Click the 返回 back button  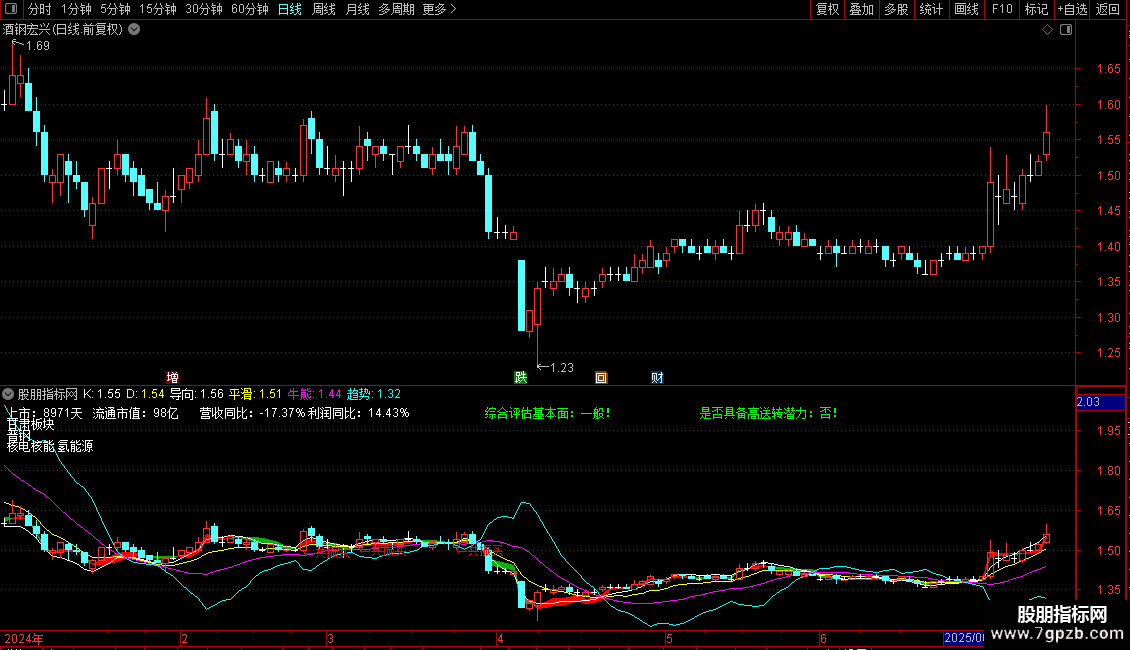(1108, 9)
